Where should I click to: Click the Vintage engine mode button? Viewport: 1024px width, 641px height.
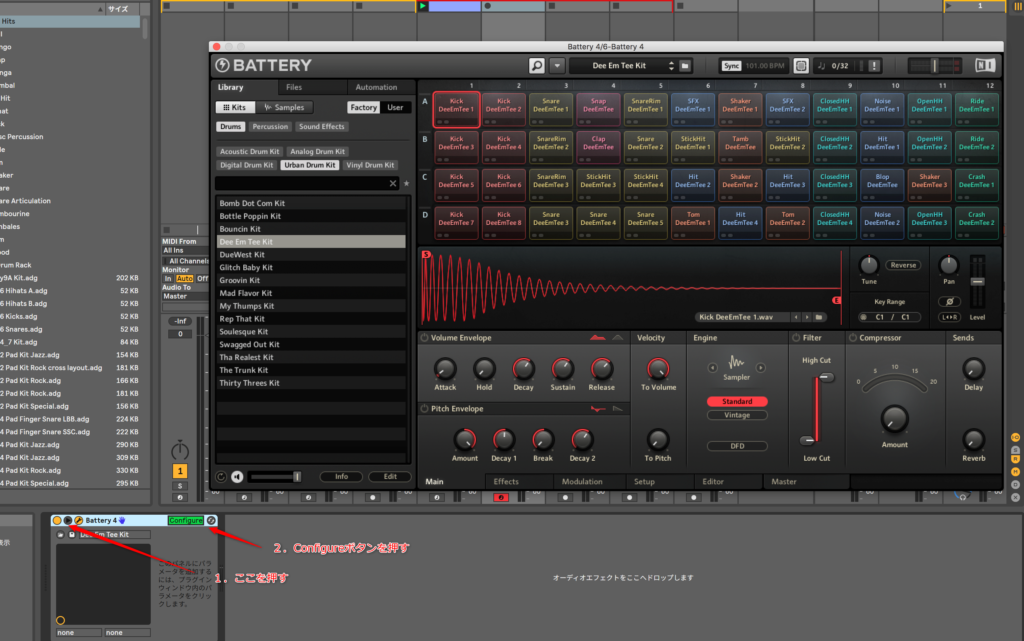(x=737, y=415)
